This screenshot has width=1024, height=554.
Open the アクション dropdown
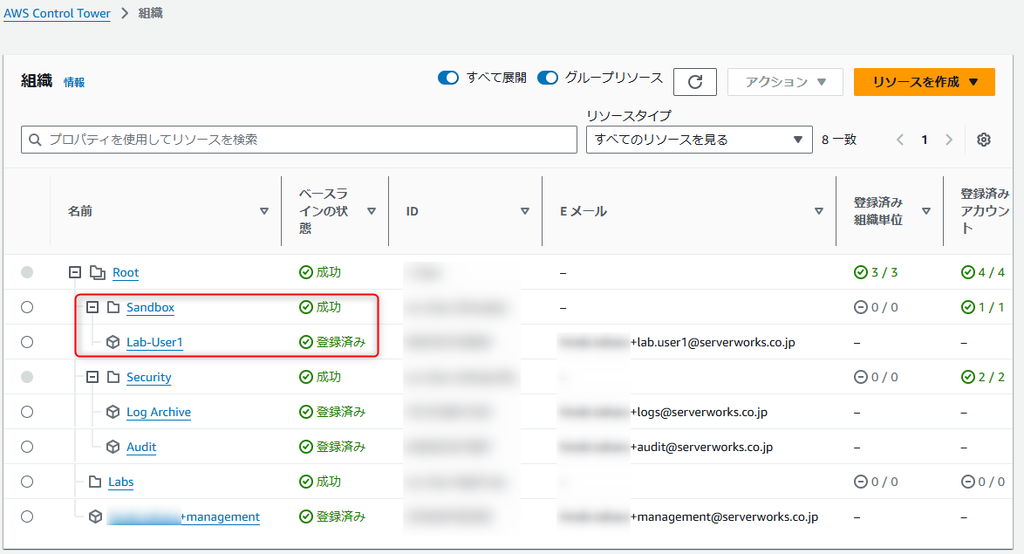tap(785, 82)
